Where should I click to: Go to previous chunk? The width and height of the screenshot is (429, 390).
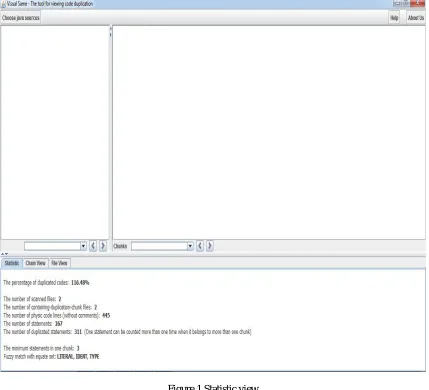click(200, 246)
